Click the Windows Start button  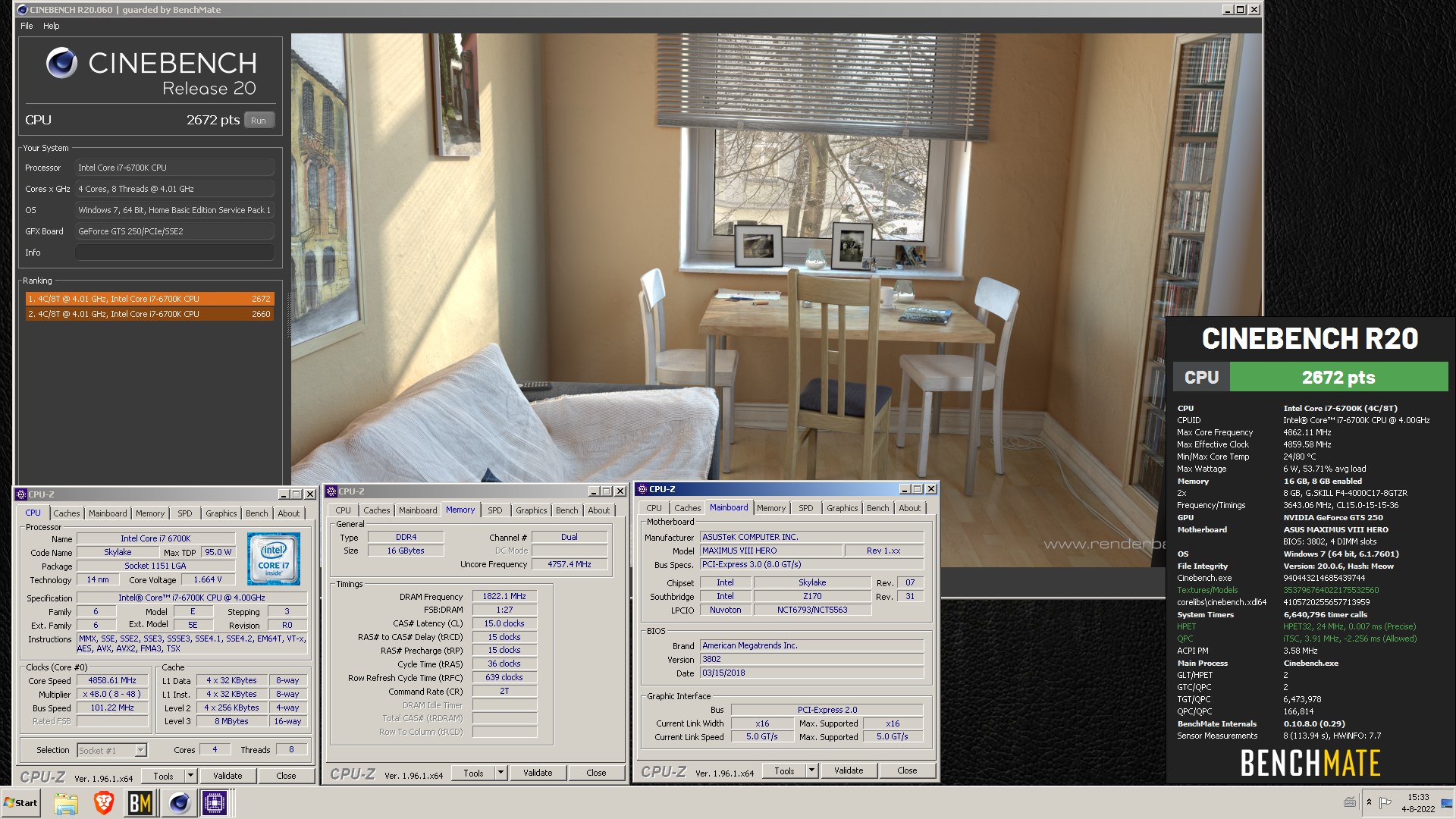20,802
